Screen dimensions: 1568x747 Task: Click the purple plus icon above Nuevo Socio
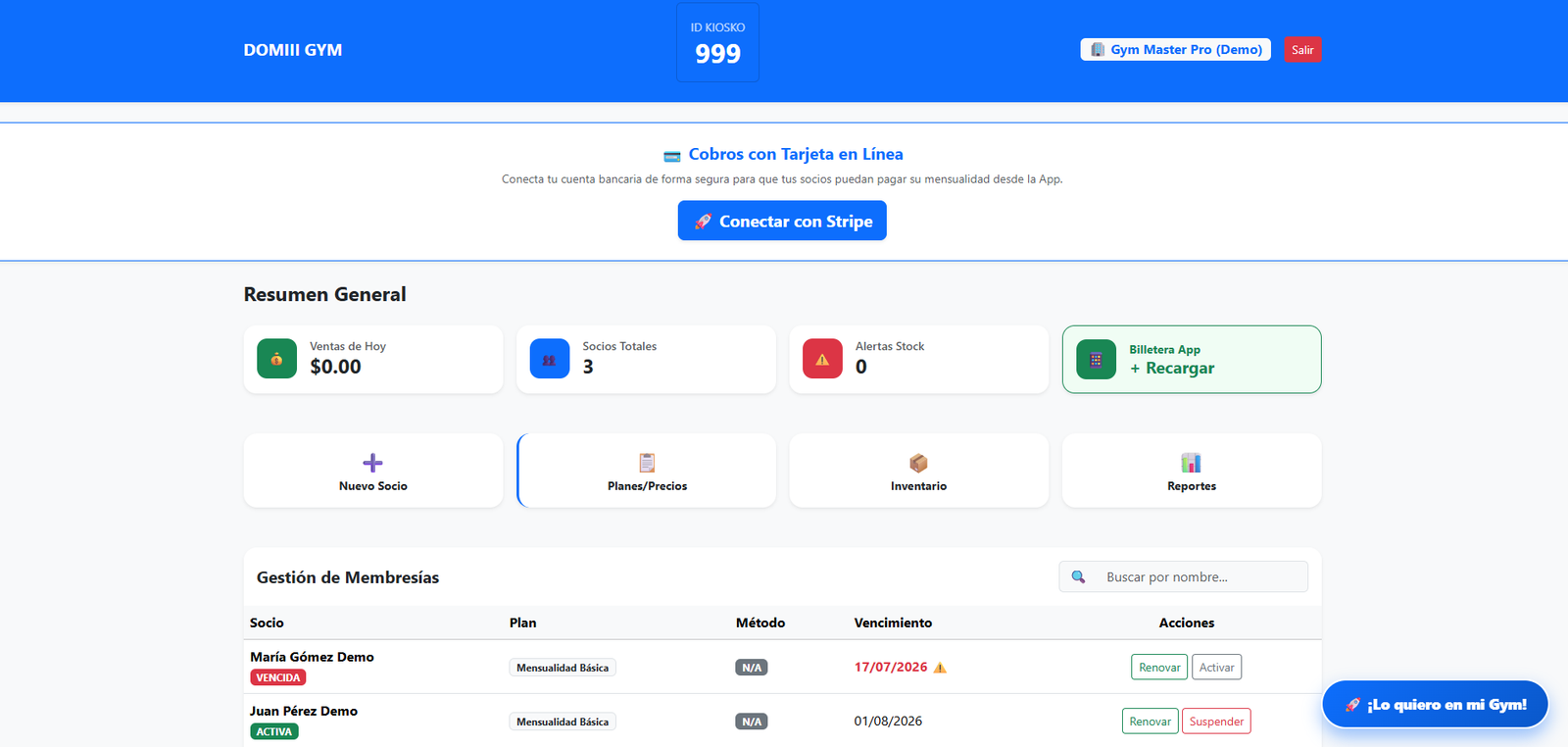[x=372, y=463]
